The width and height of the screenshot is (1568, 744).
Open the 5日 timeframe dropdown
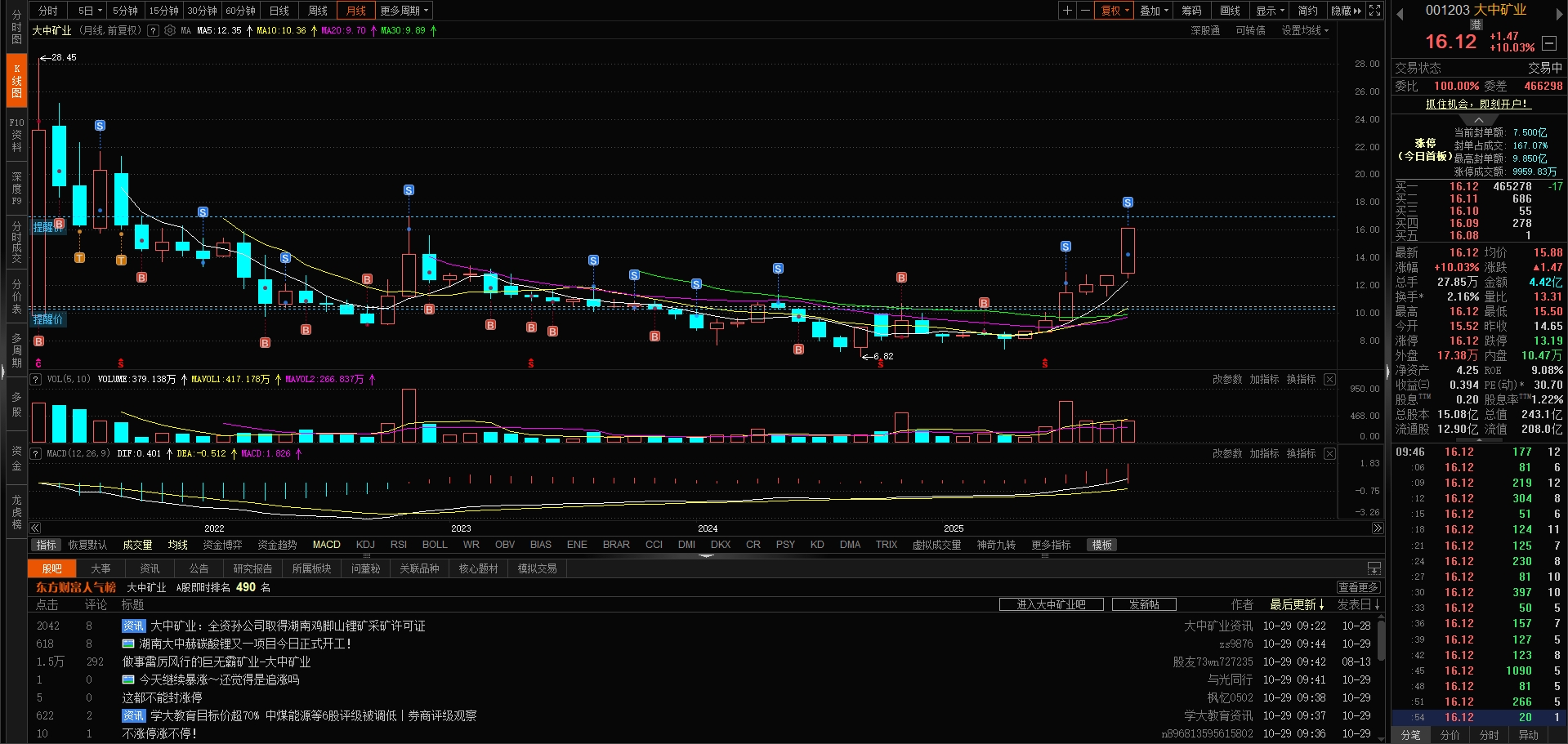[x=90, y=11]
